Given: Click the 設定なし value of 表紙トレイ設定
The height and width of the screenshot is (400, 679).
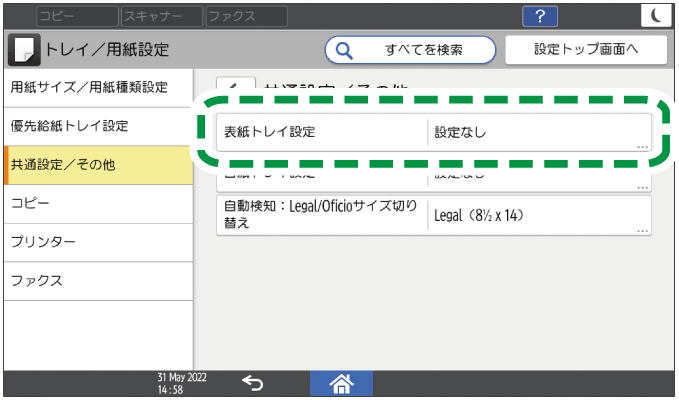Looking at the screenshot, I should coord(460,132).
